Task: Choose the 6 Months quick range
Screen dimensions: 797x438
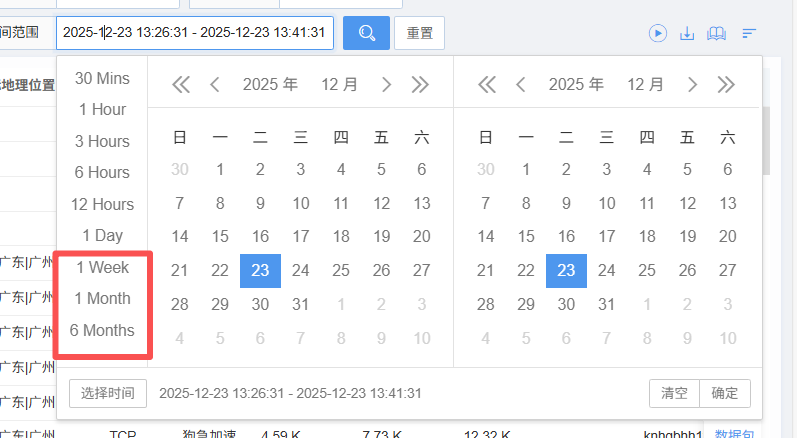Action: (102, 330)
